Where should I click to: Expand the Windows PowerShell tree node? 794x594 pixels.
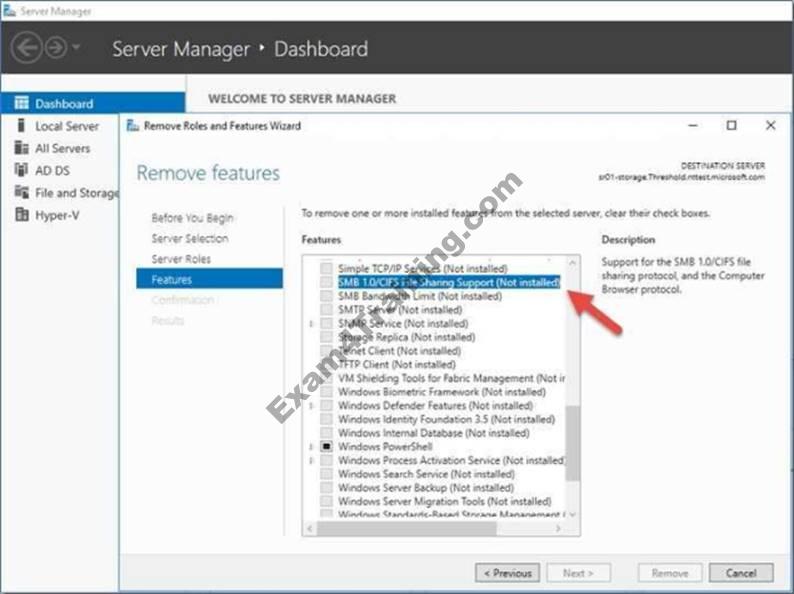pyautogui.click(x=312, y=447)
